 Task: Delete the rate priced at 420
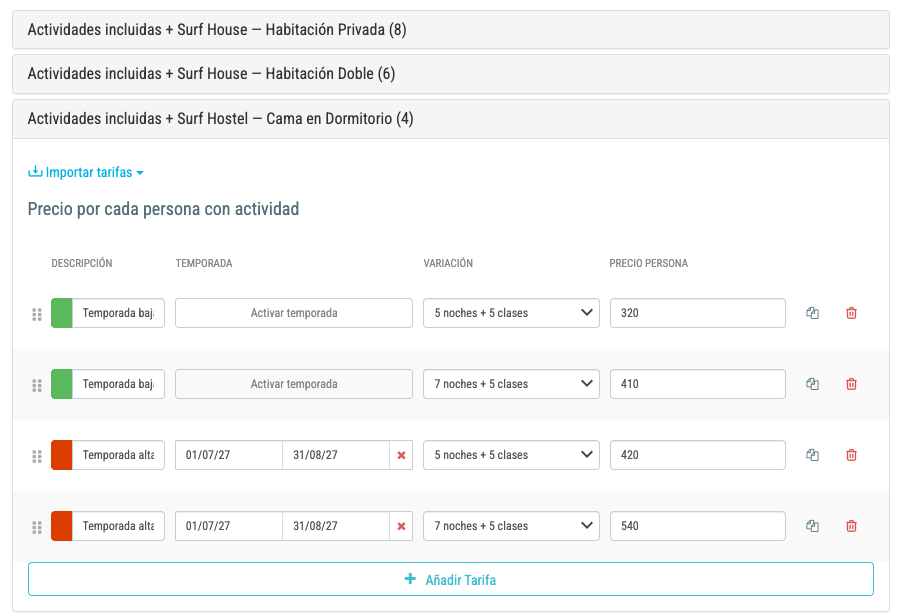tap(851, 455)
